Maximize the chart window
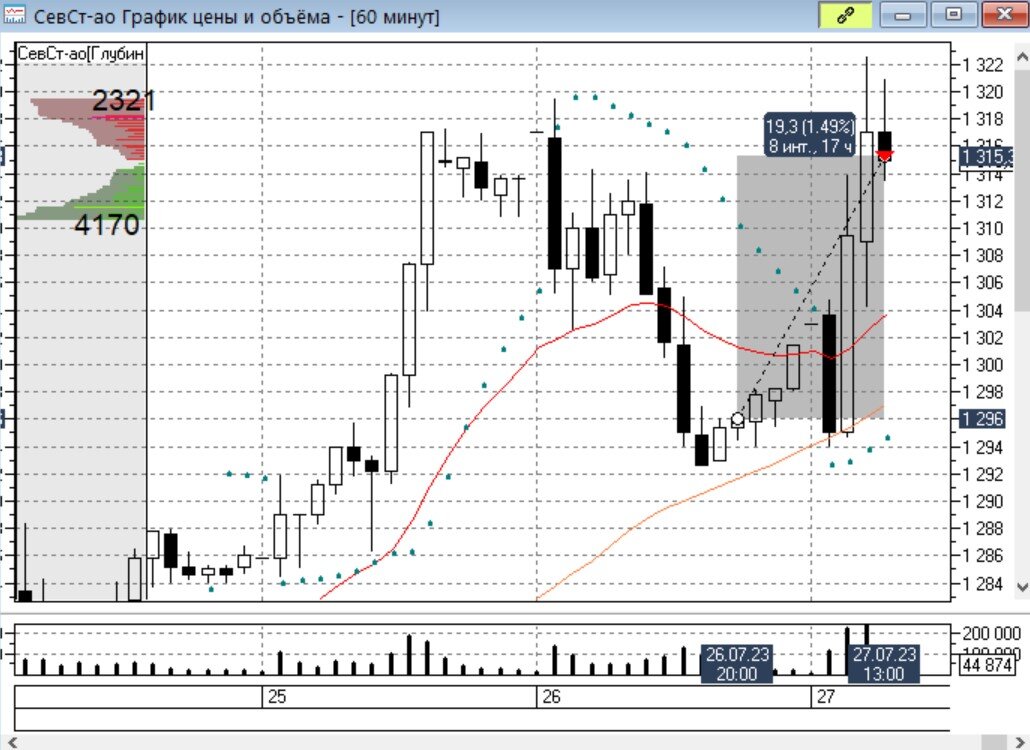The height and width of the screenshot is (750, 1030). click(x=954, y=16)
